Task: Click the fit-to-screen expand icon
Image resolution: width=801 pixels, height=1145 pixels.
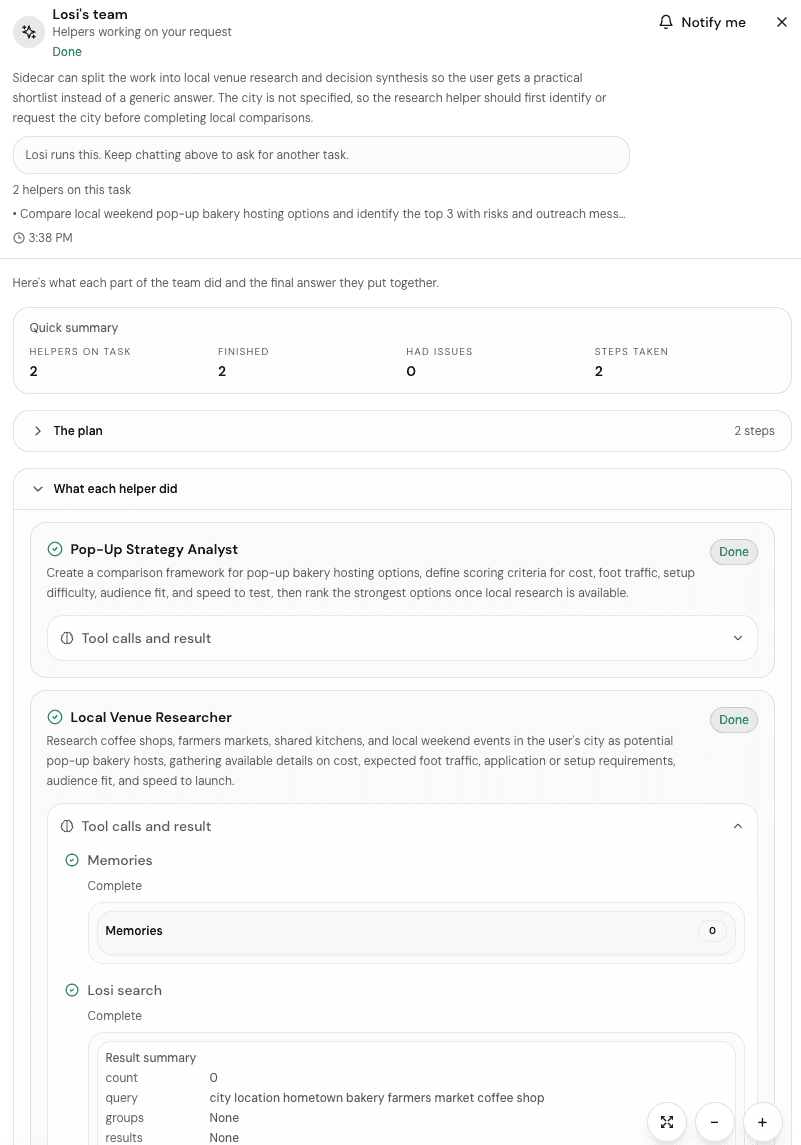Action: pyautogui.click(x=667, y=1122)
